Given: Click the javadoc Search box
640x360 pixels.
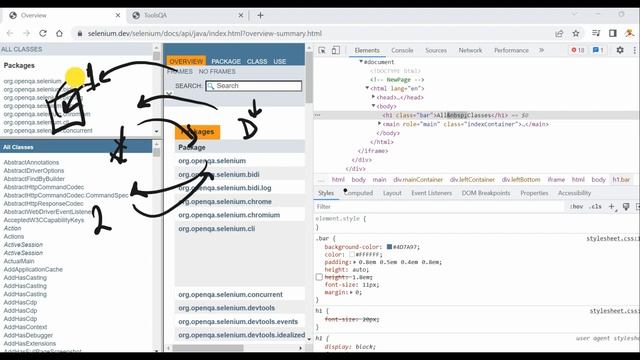Looking at the screenshot, I should [x=254, y=86].
